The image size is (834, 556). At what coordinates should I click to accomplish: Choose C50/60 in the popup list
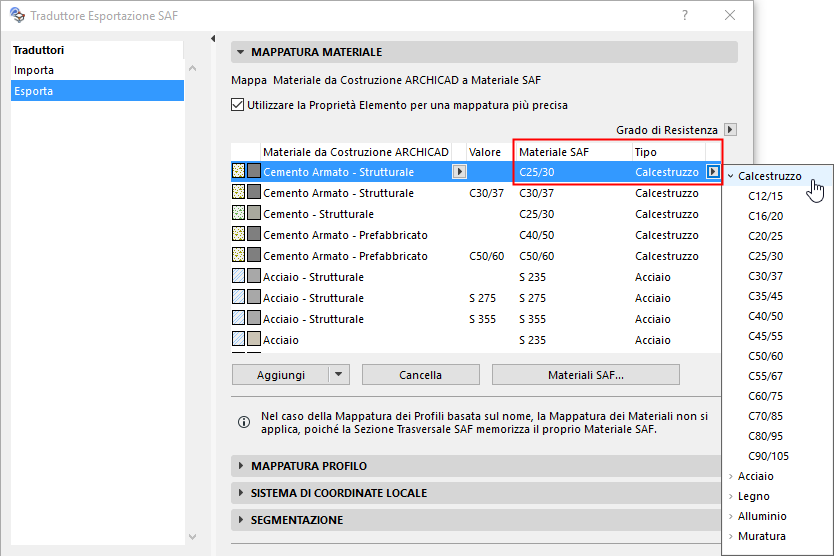[765, 356]
